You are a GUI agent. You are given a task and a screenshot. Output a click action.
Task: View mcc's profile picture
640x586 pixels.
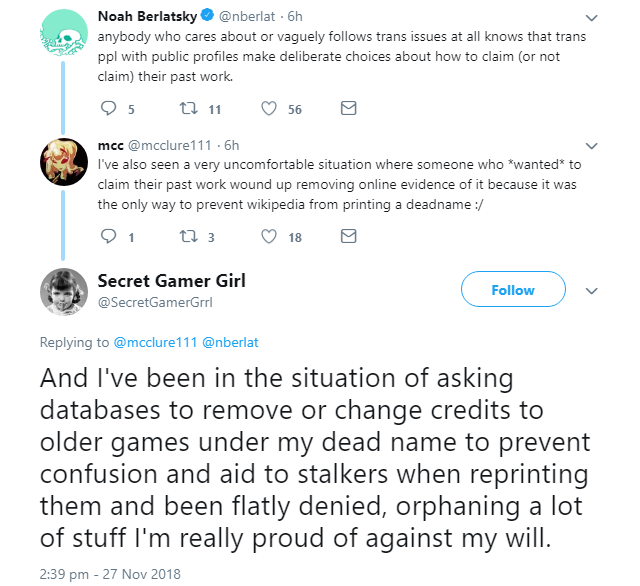click(x=64, y=162)
